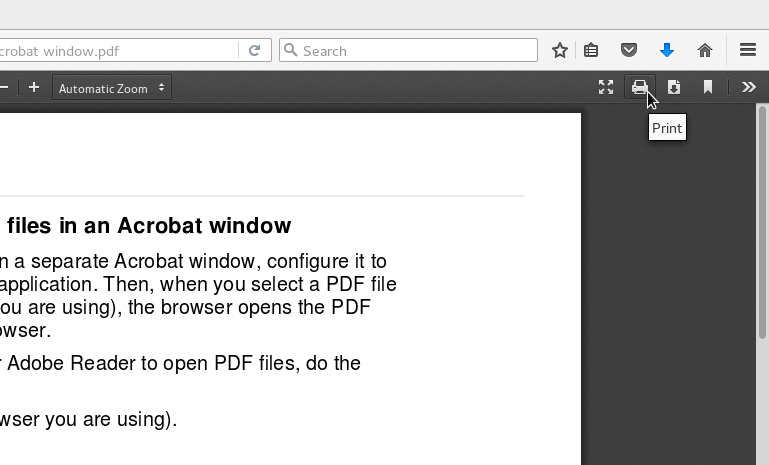Switch to Presentation Mode in PDF viewer
769x465 pixels.
(x=605, y=88)
